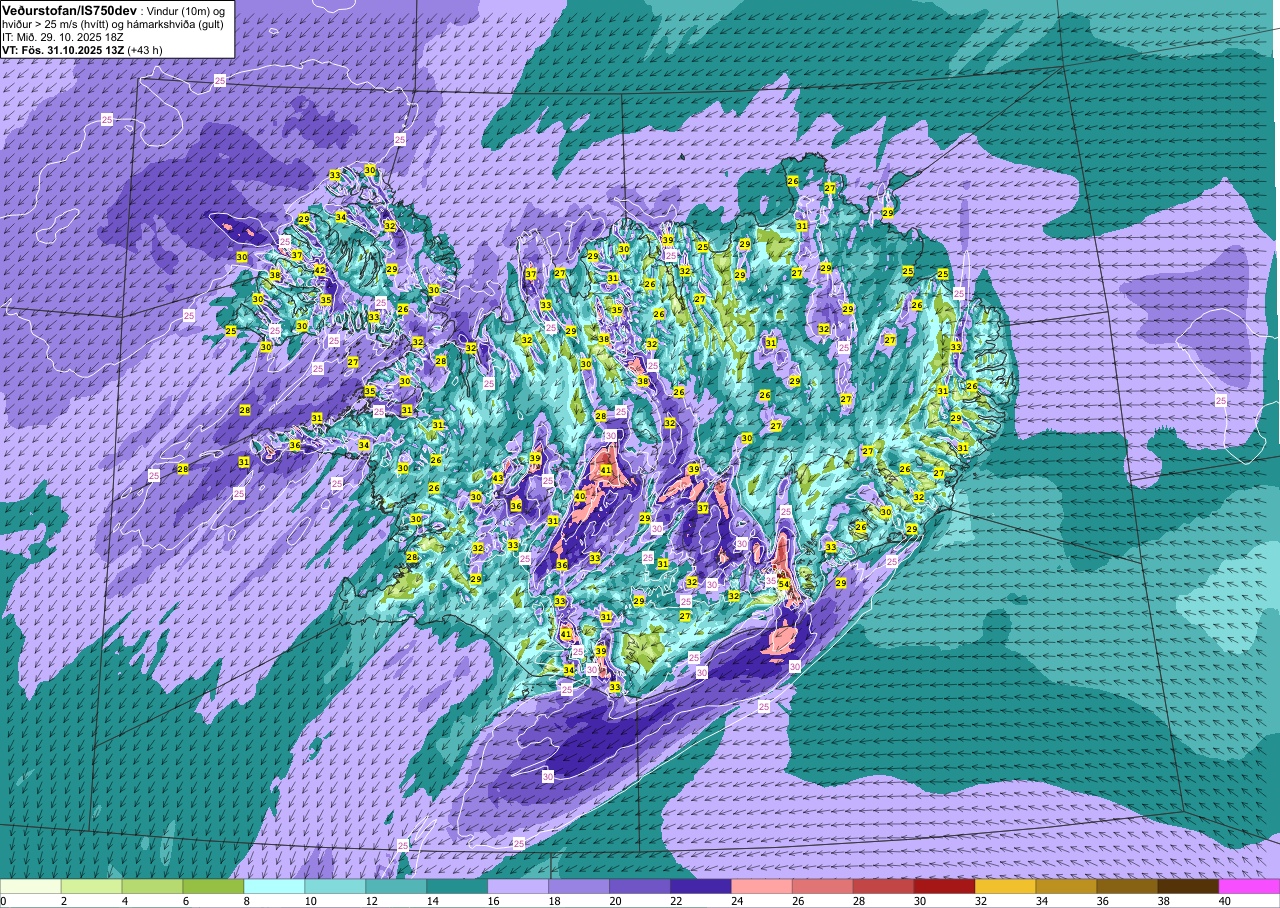Viewport: 1280px width, 908px height.
Task: Click the color scale tick label 24
Action: 737,901
